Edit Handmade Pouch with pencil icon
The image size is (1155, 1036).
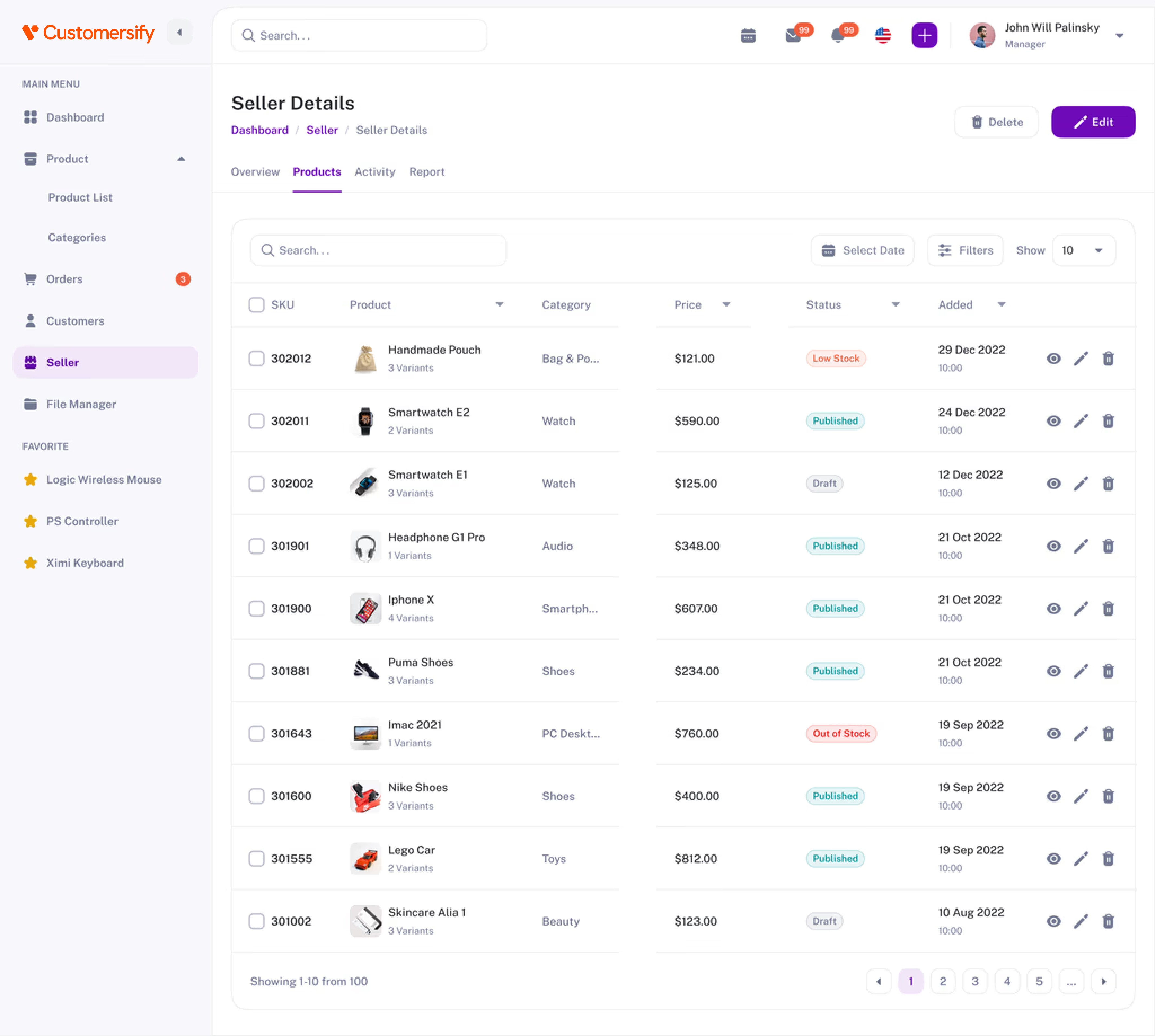(1080, 359)
